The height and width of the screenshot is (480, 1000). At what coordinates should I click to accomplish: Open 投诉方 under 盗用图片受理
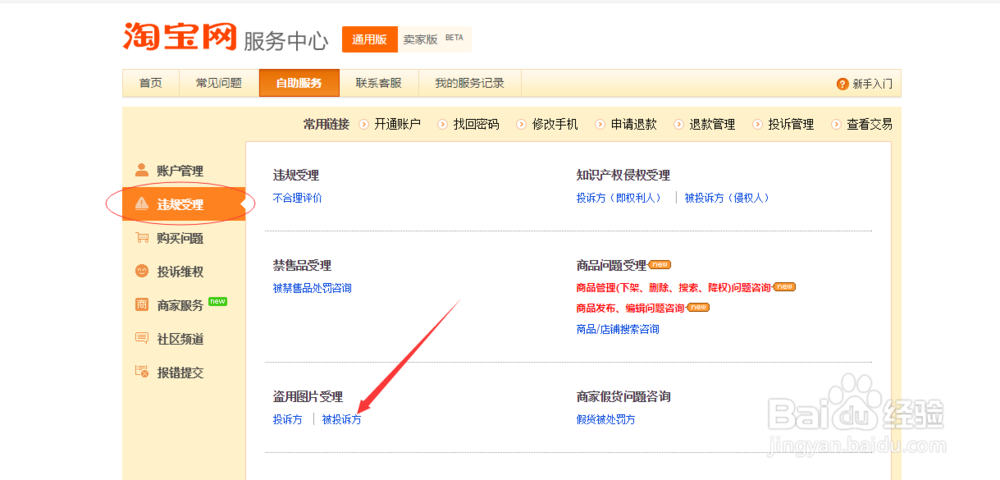pyautogui.click(x=288, y=419)
